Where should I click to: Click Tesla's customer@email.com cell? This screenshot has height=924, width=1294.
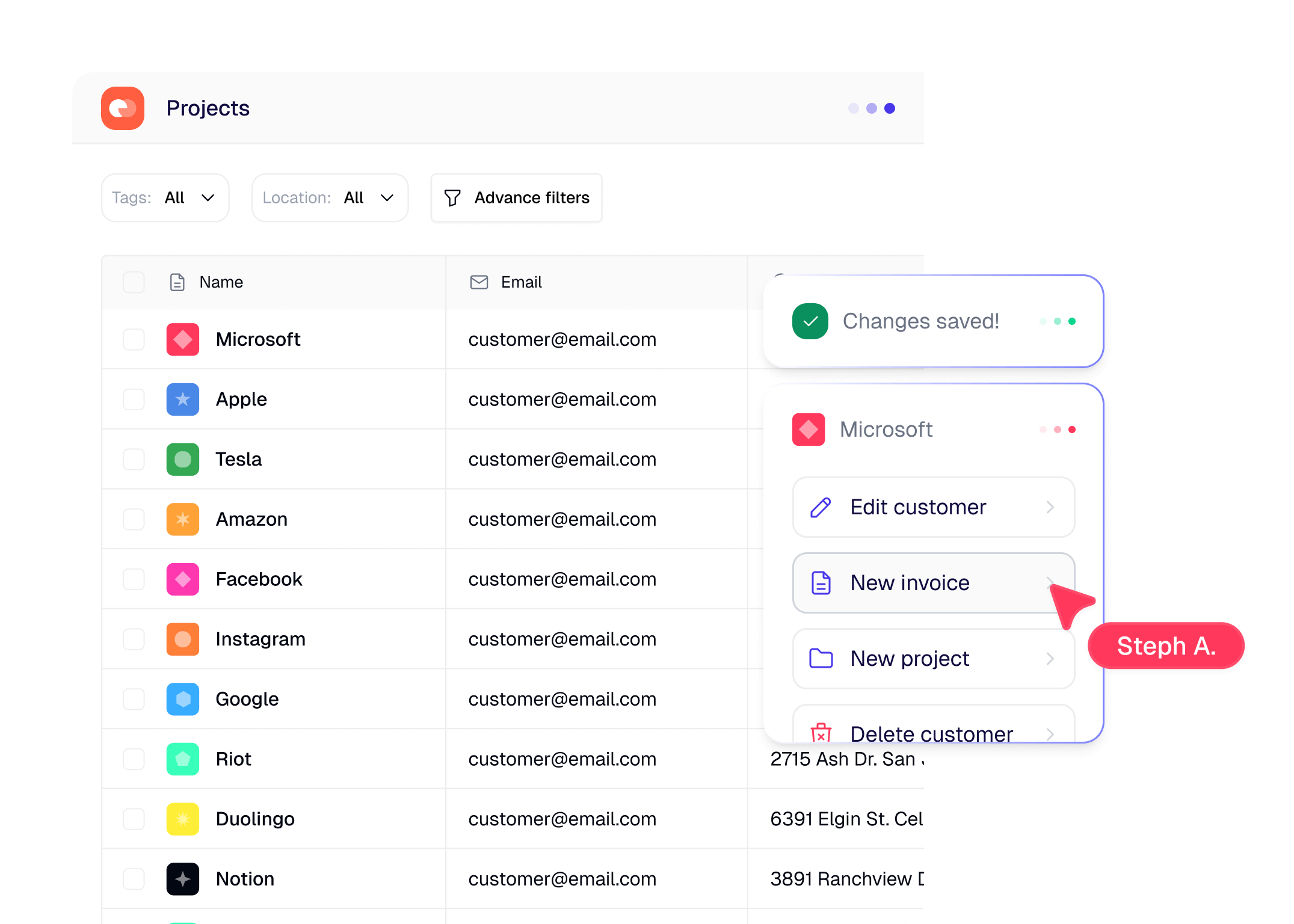tap(562, 460)
